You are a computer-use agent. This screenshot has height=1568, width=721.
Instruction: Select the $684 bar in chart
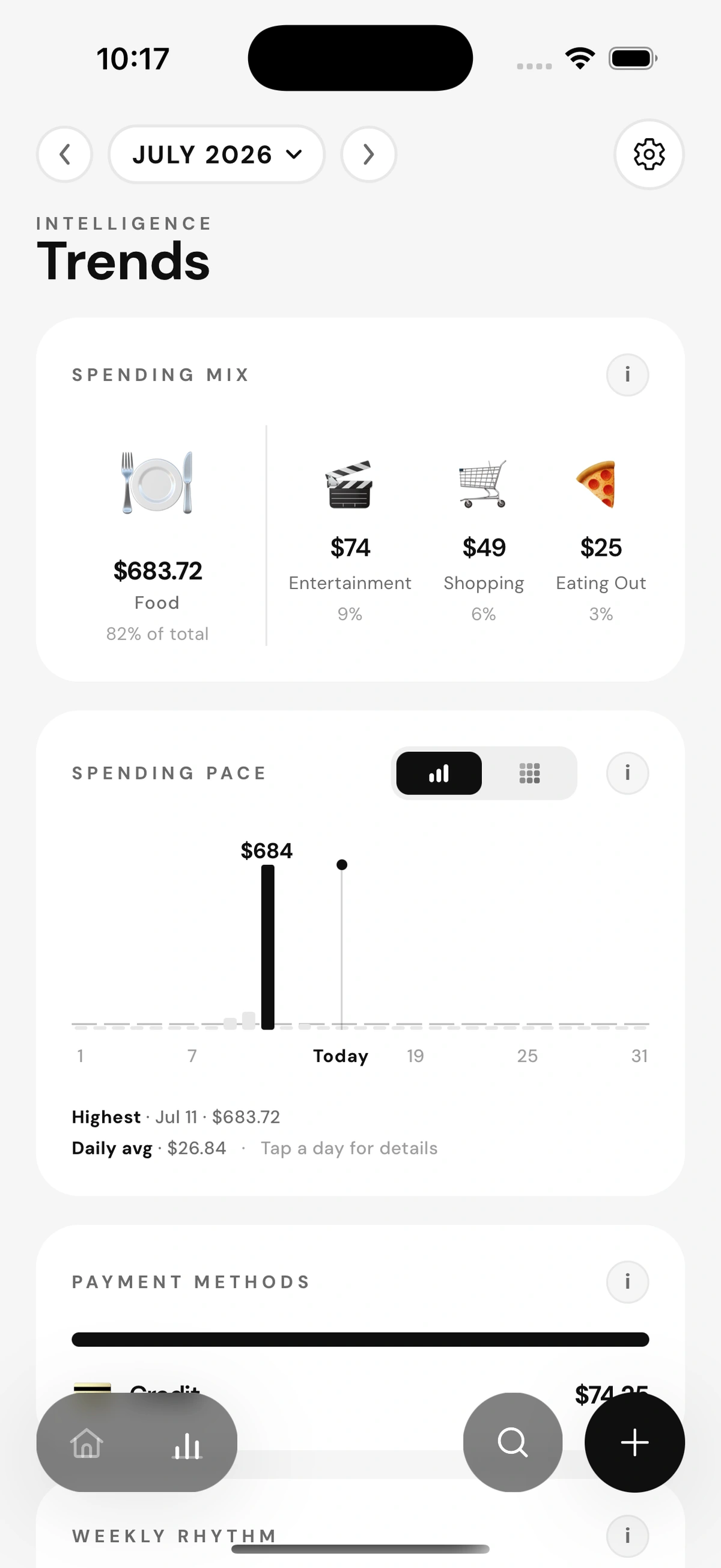[267, 947]
